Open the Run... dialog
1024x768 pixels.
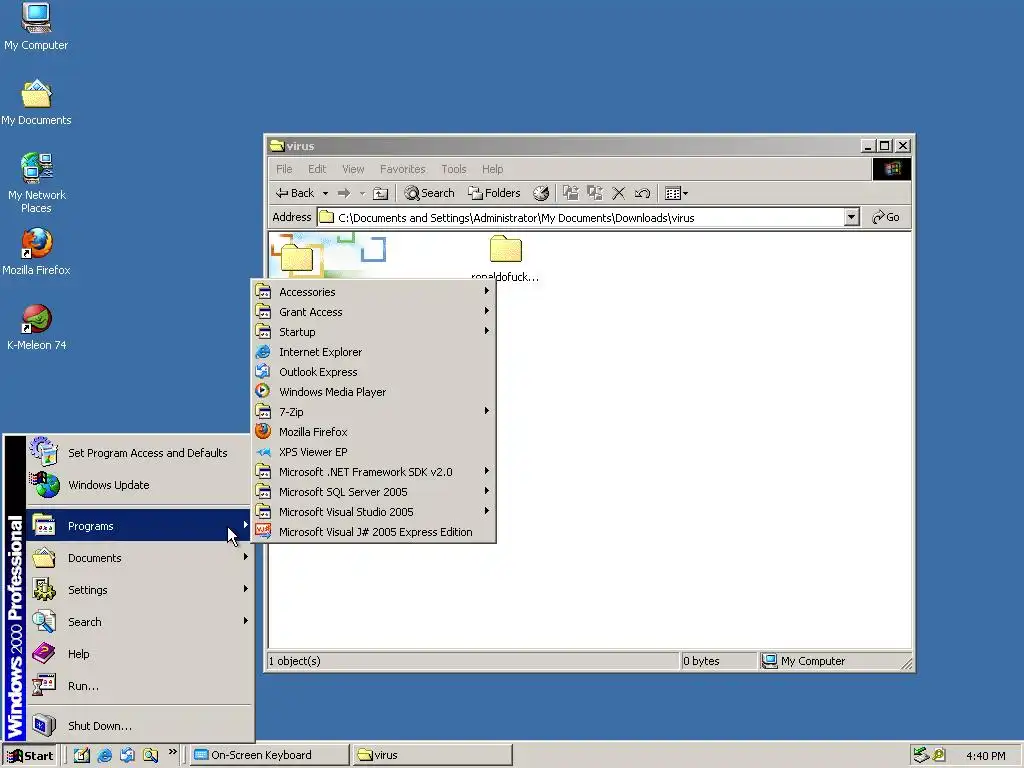click(138, 686)
